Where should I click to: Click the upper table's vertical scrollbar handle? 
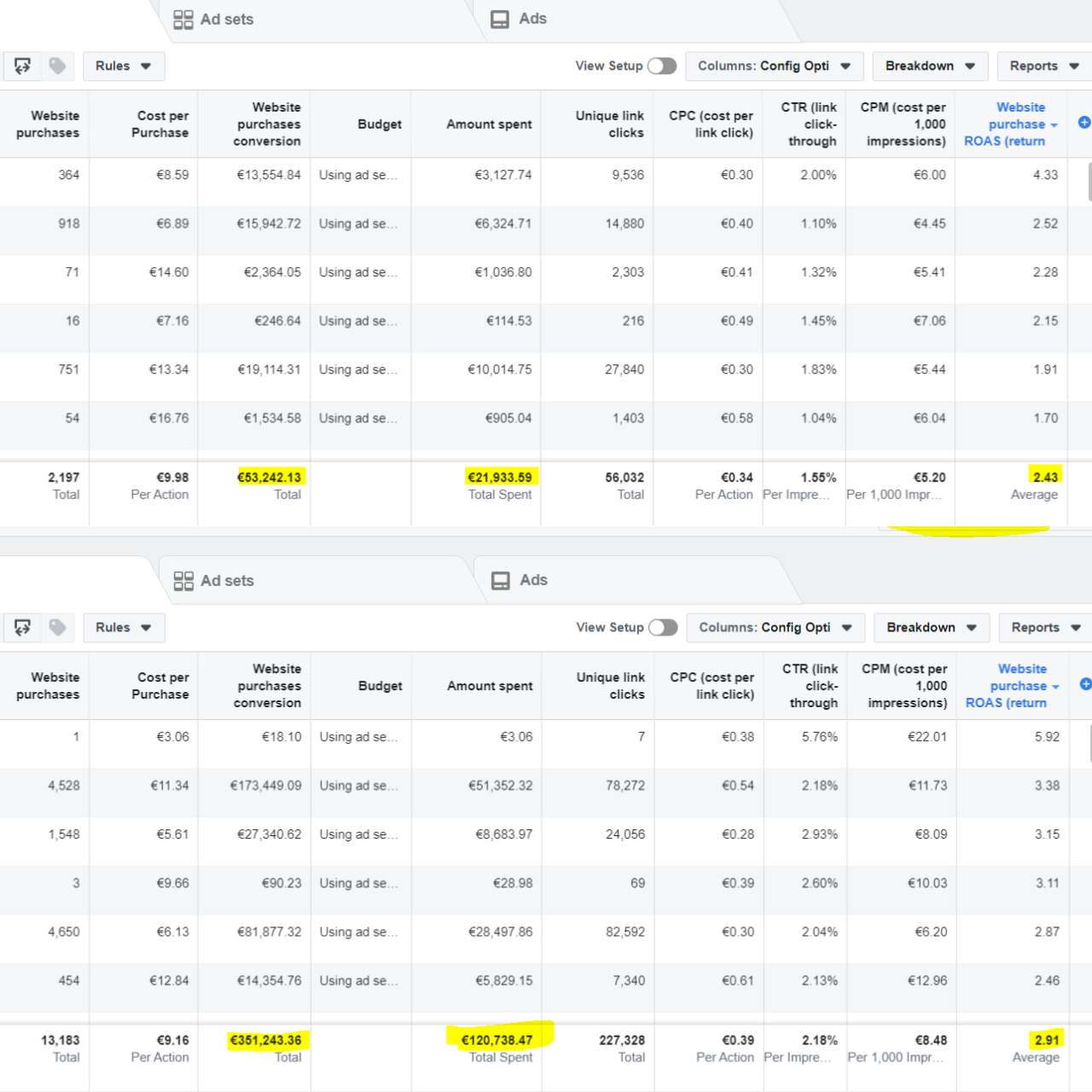point(1089,181)
